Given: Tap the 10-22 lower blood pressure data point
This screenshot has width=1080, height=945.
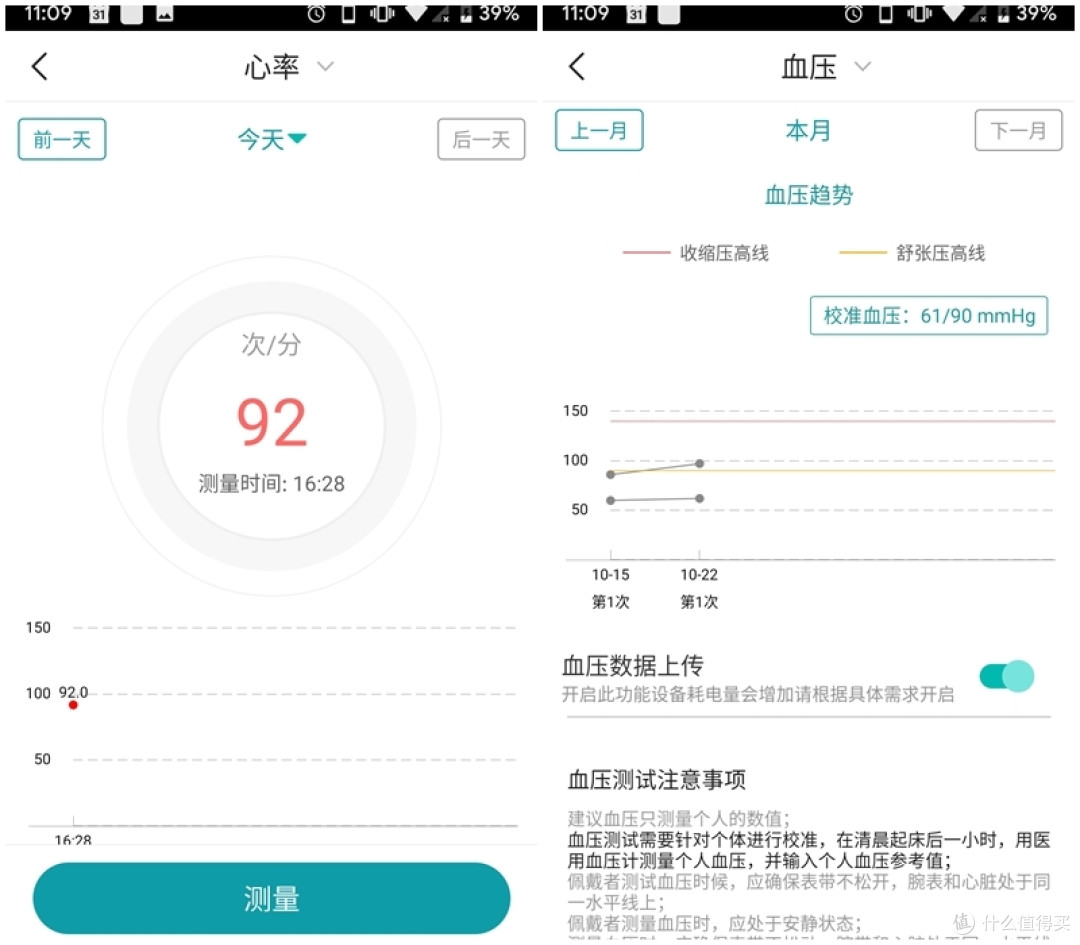Looking at the screenshot, I should click(699, 498).
